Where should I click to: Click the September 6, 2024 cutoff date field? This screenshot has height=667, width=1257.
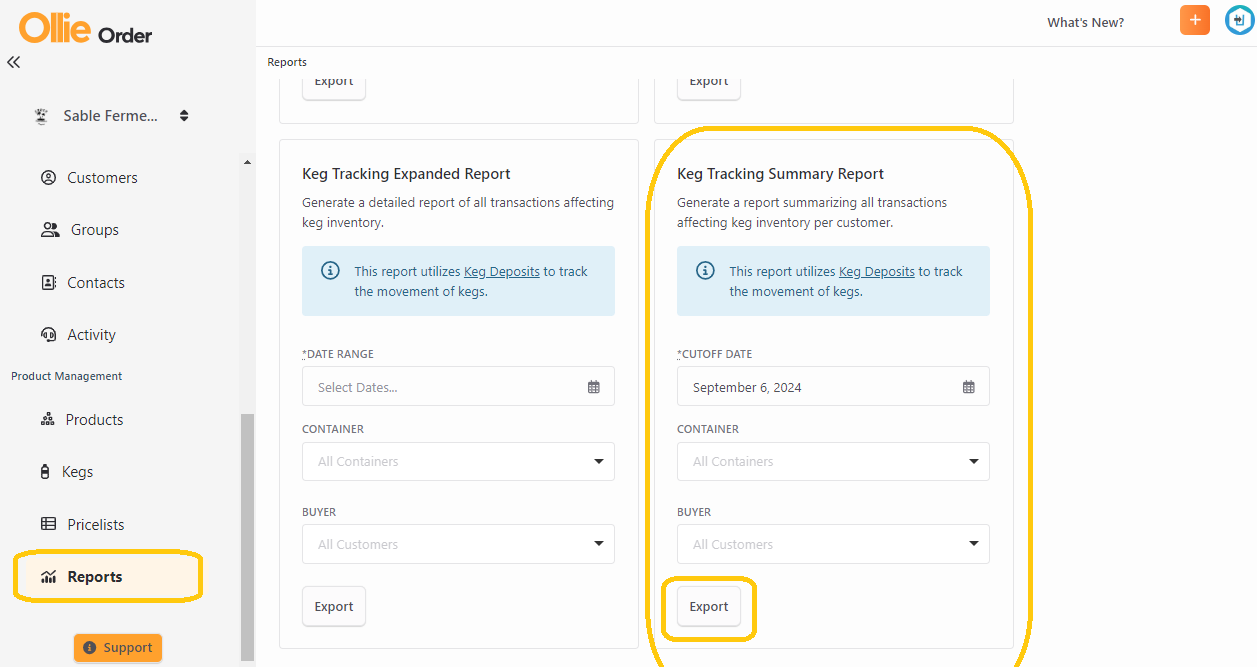tap(833, 387)
